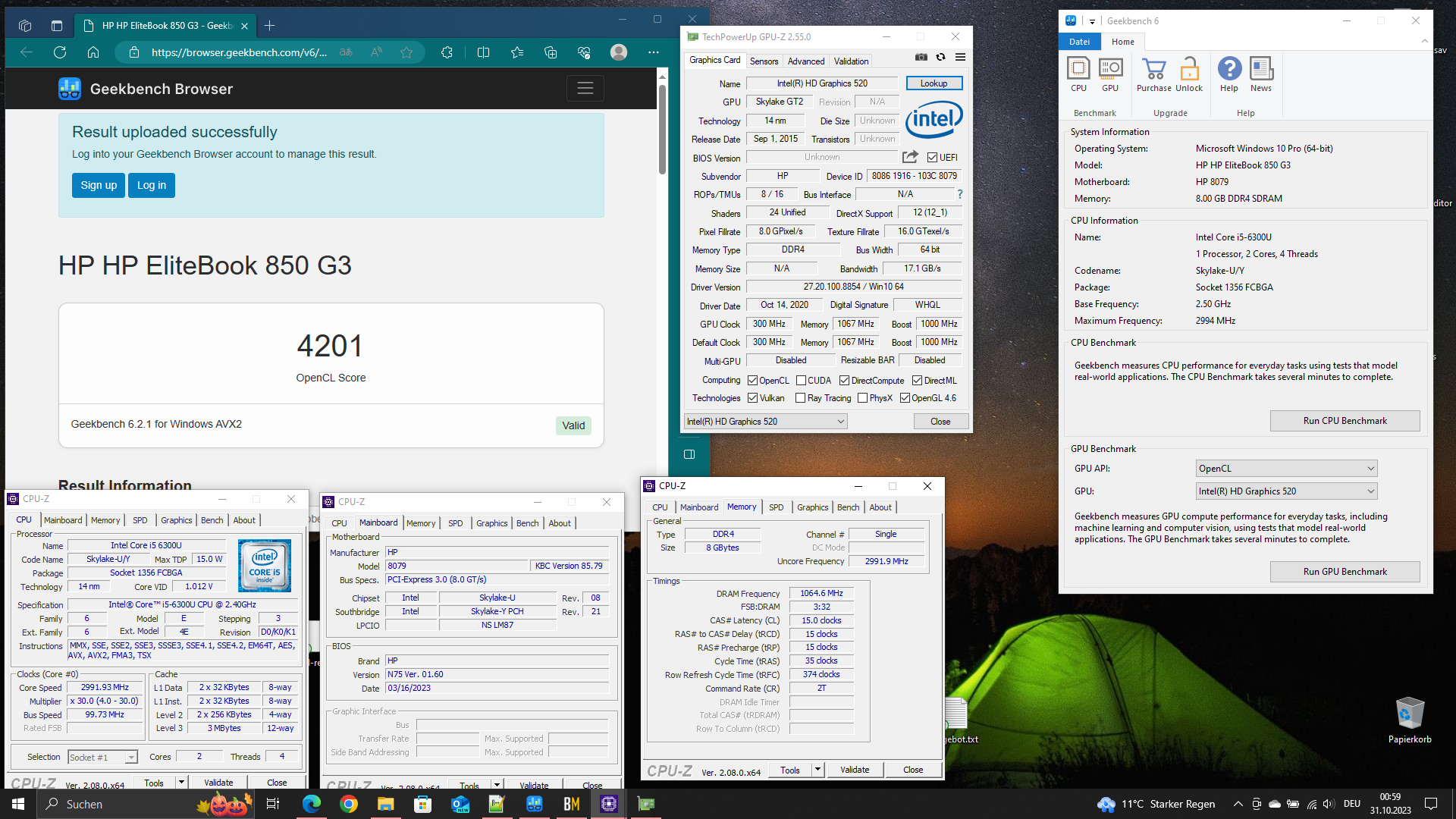
Task: Click the browser page vertical scrollbar
Action: pyautogui.click(x=662, y=129)
